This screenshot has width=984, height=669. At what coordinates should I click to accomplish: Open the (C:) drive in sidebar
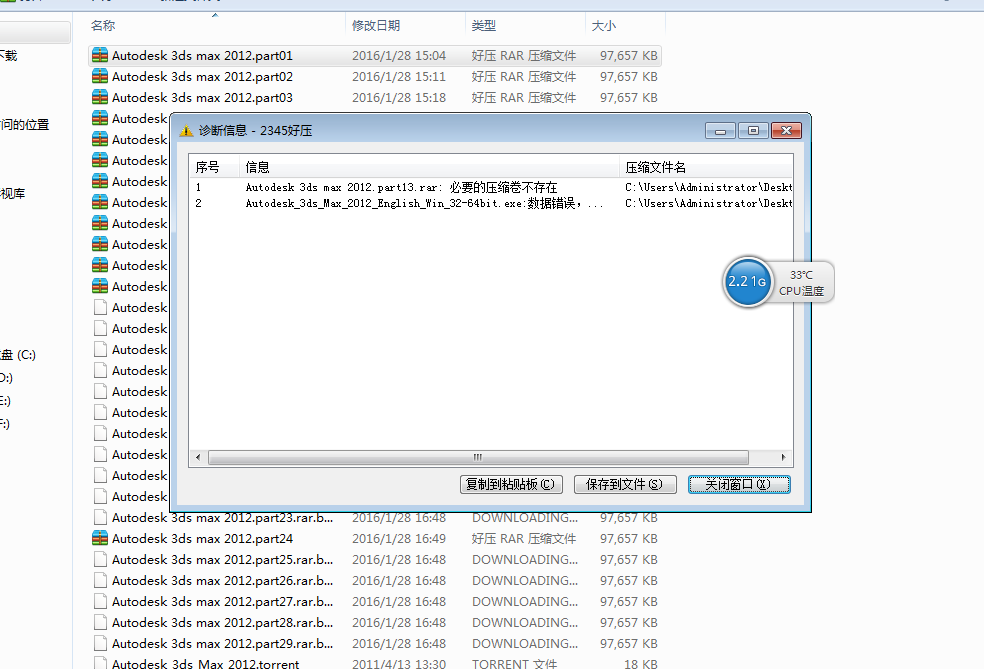18,355
